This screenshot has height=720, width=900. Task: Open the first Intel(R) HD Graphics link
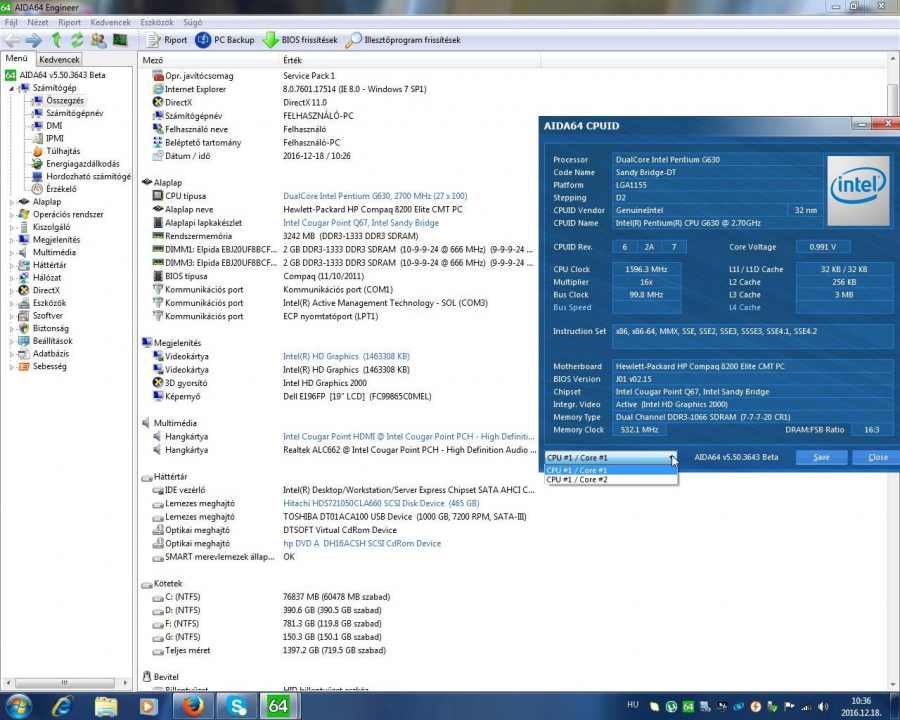(x=346, y=356)
